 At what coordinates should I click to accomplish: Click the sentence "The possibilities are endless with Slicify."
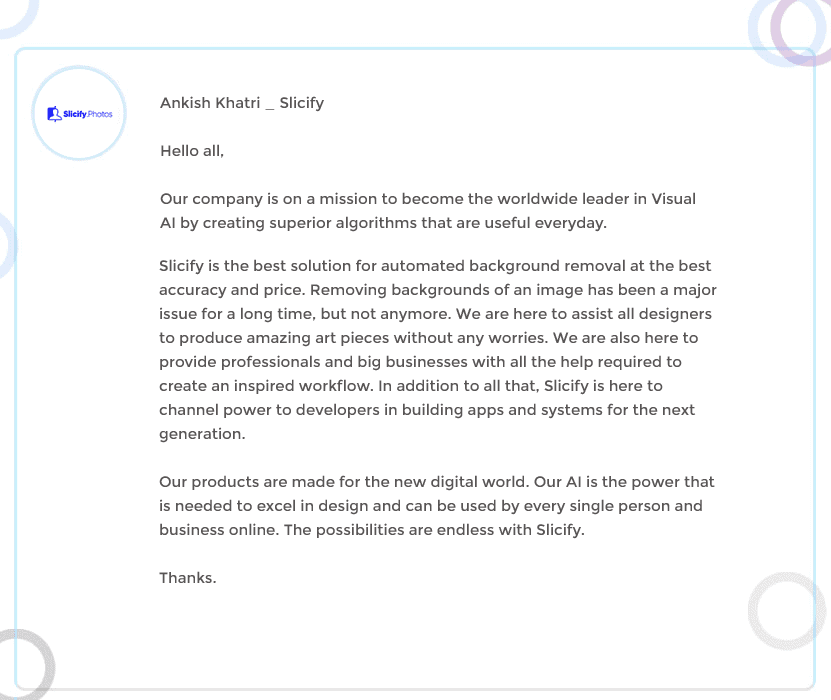434,530
